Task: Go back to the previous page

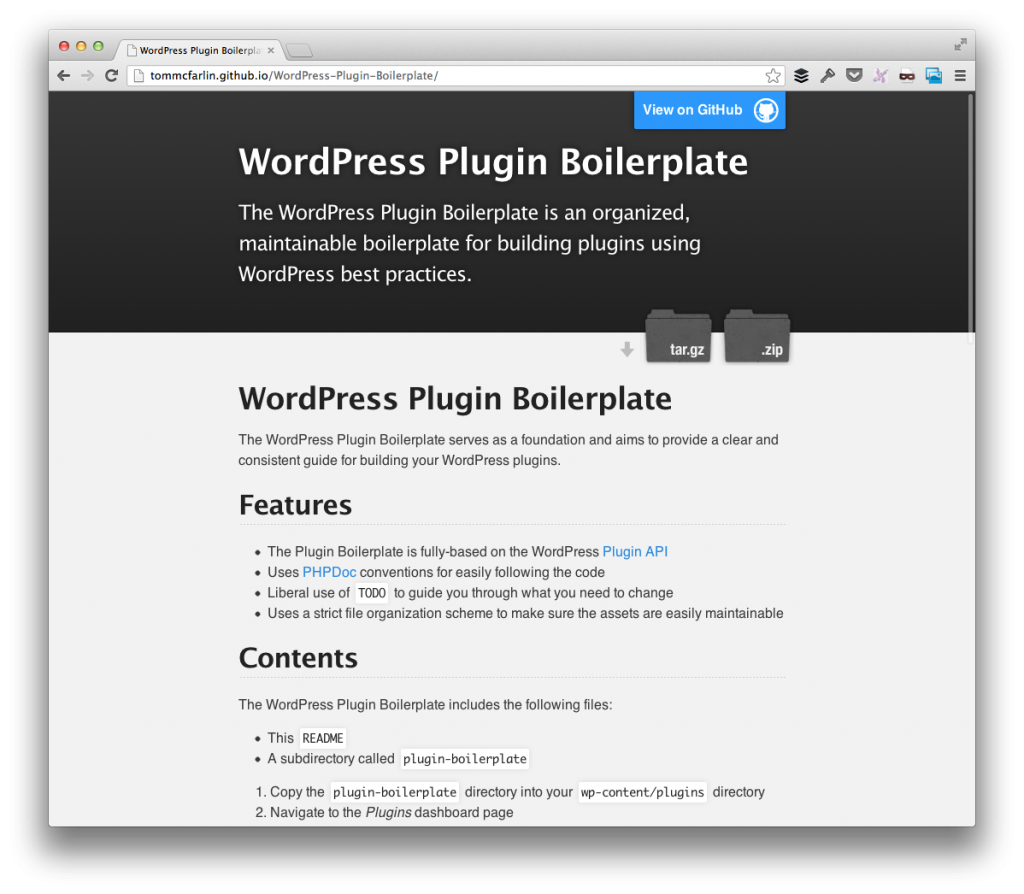Action: click(63, 76)
